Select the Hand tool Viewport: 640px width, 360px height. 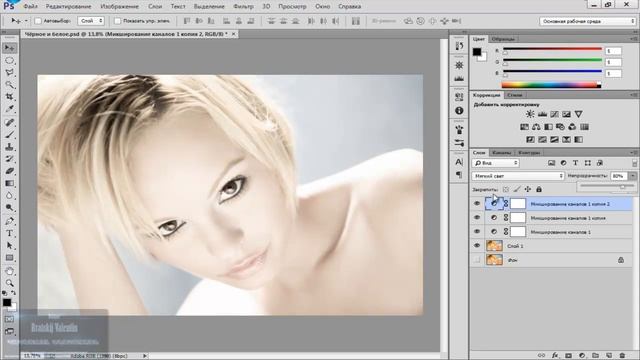tap(9, 271)
